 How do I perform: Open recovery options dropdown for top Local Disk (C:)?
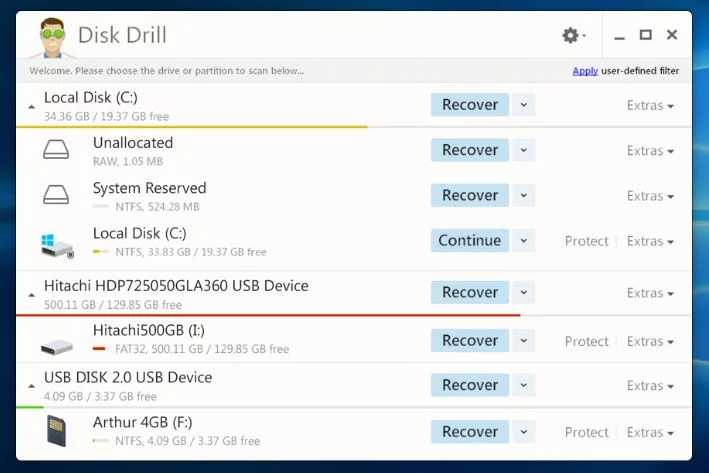[524, 105]
